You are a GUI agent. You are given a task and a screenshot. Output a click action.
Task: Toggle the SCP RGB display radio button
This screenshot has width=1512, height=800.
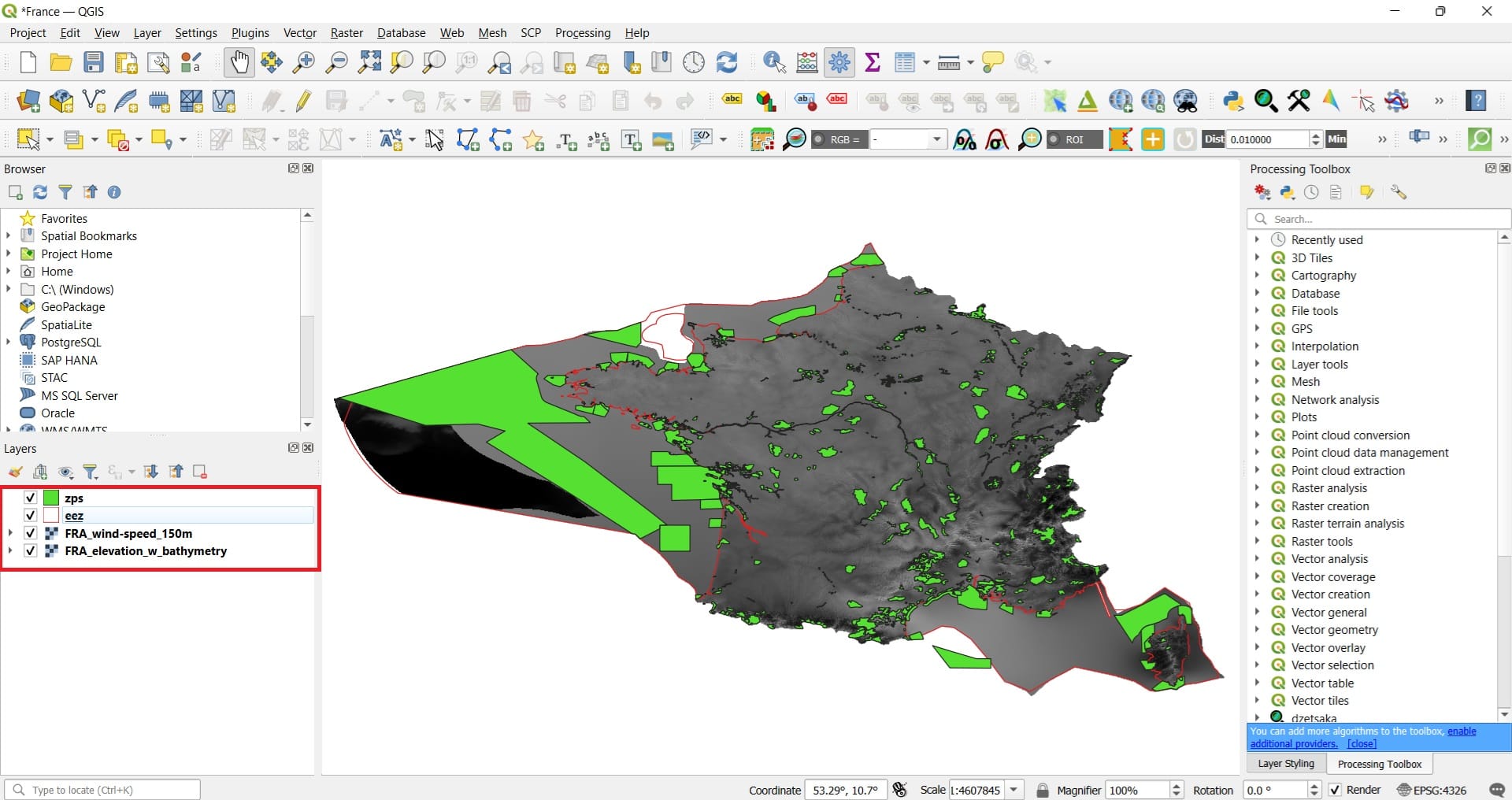[819, 139]
